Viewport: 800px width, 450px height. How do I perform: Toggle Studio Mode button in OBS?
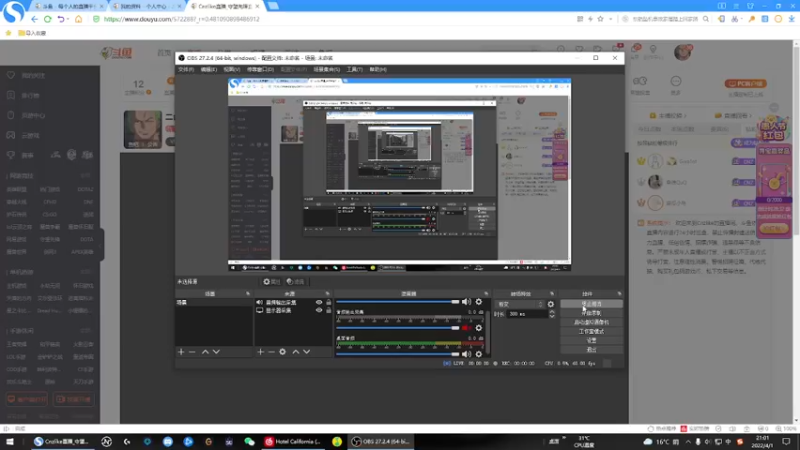[x=591, y=331]
